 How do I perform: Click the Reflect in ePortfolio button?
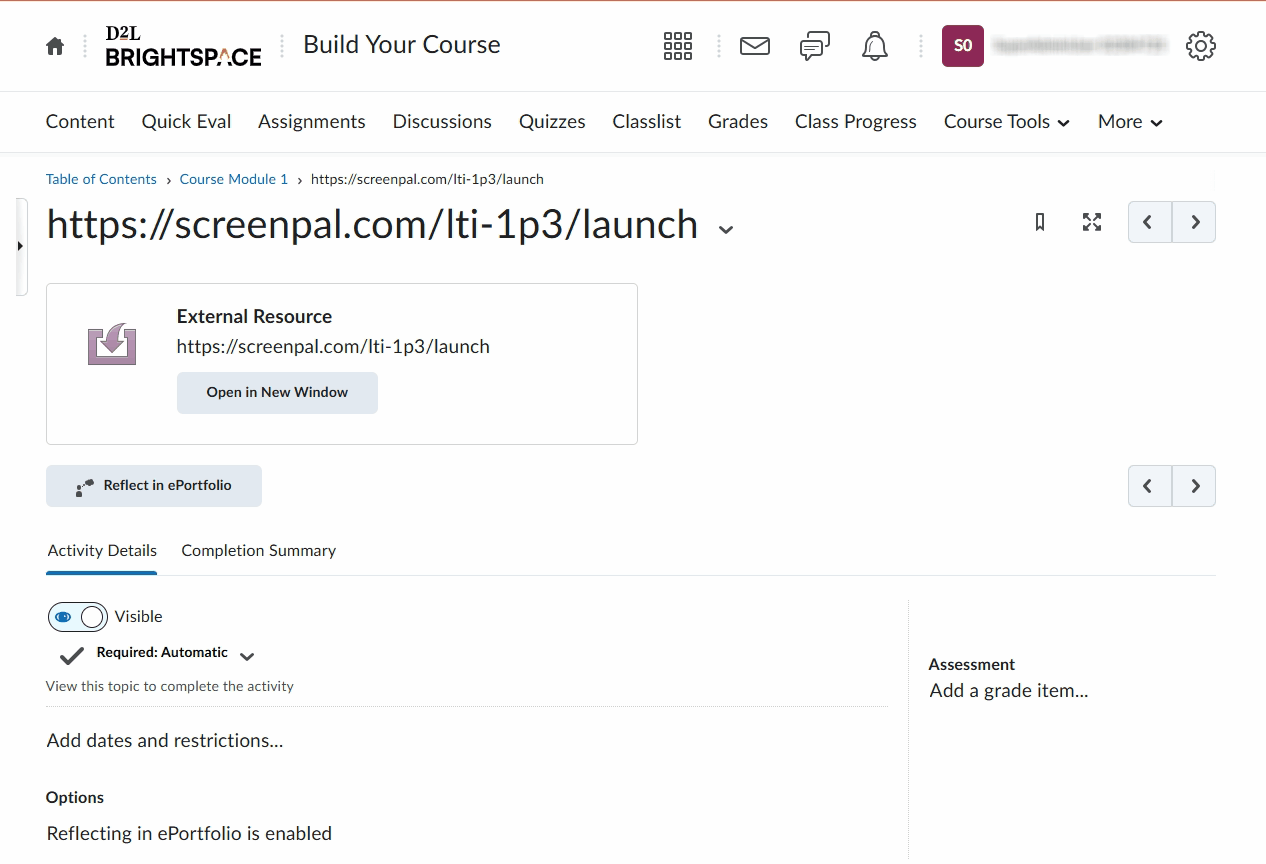pos(154,486)
